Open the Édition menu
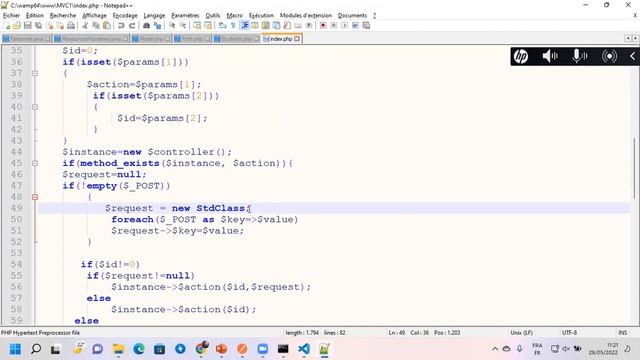This screenshot has height=360, width=640. pyautogui.click(x=34, y=16)
